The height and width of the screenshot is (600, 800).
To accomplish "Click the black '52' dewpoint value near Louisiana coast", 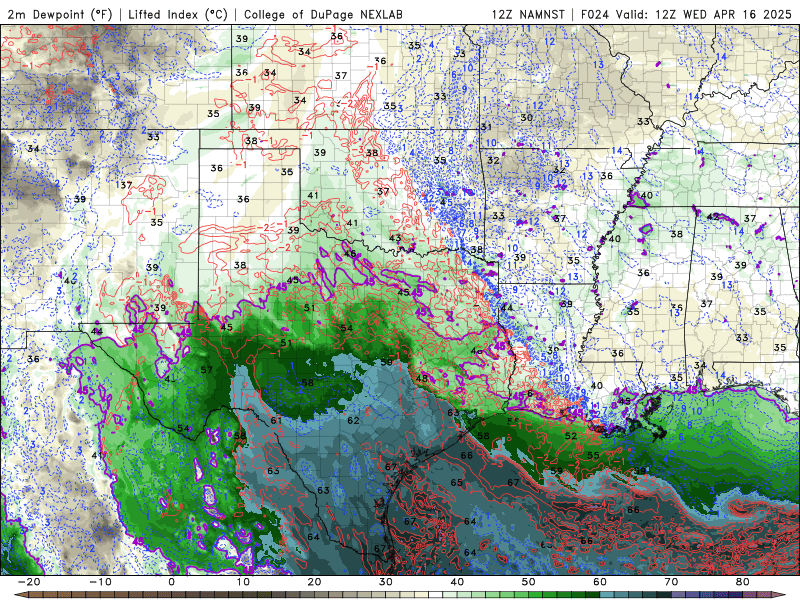I will 571,436.
